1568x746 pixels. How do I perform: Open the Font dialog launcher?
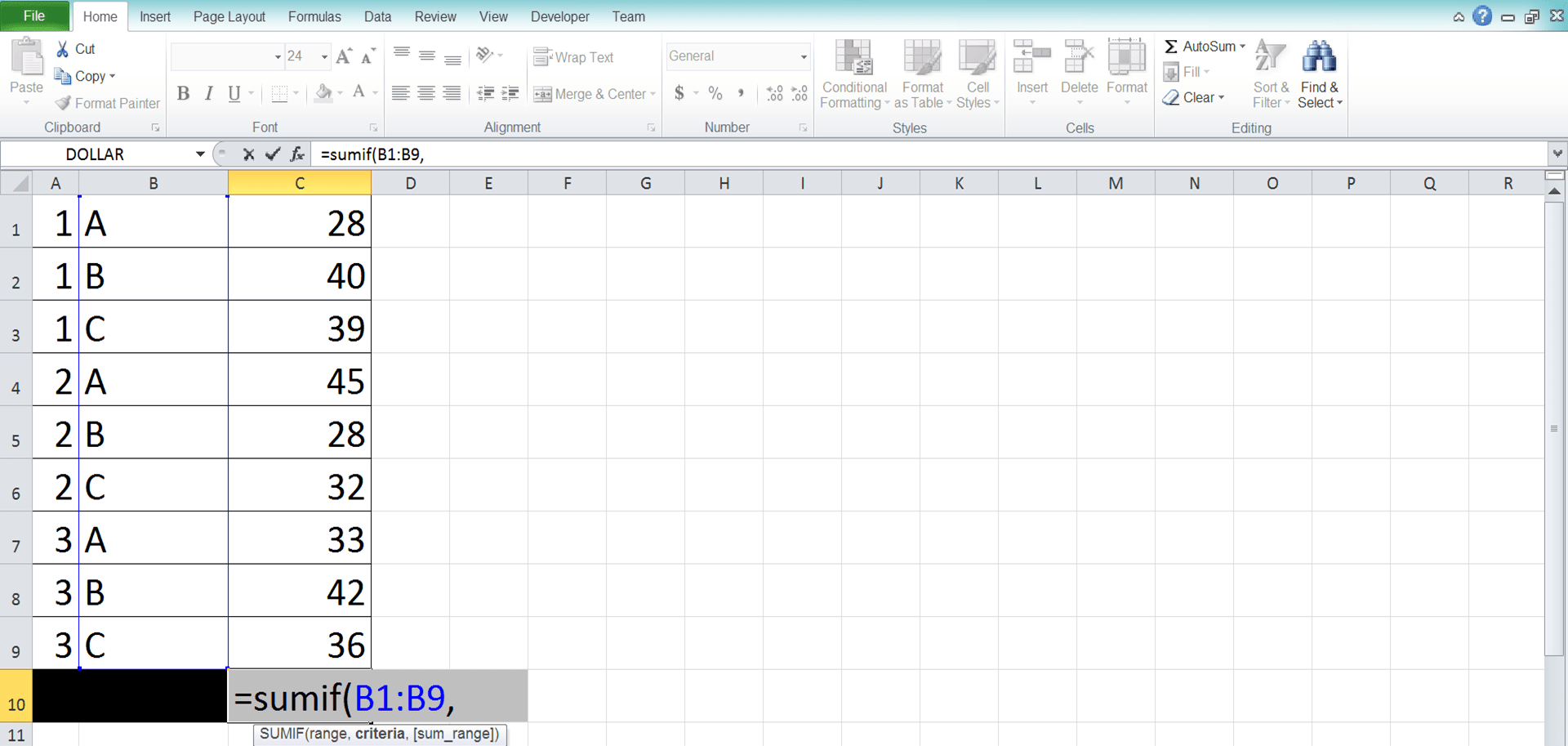pyautogui.click(x=373, y=127)
